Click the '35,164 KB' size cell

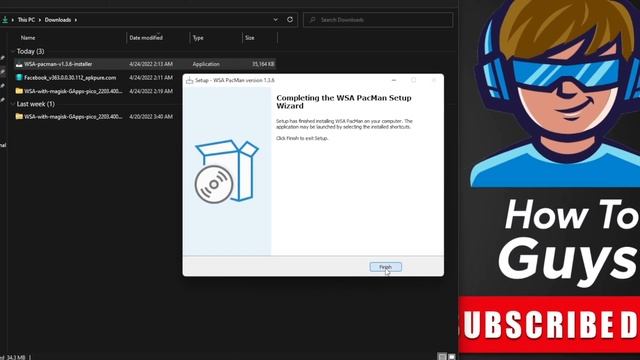263,64
